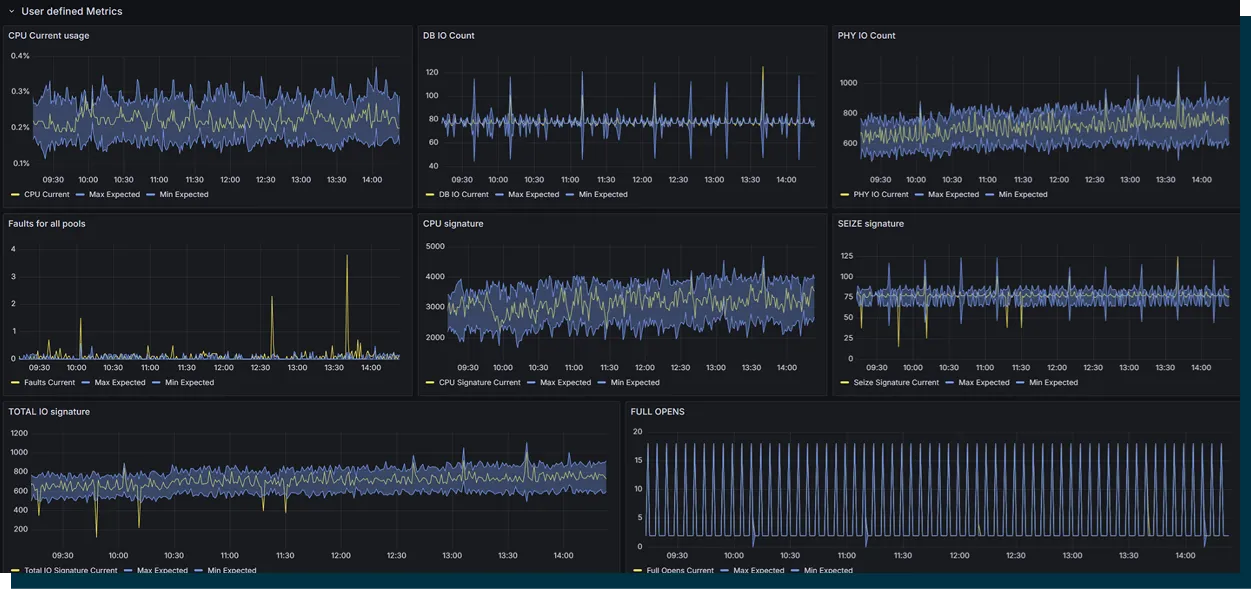Open the PHY IO Count panel title menu
Image resolution: width=1251 pixels, height=589 pixels.
coord(866,36)
